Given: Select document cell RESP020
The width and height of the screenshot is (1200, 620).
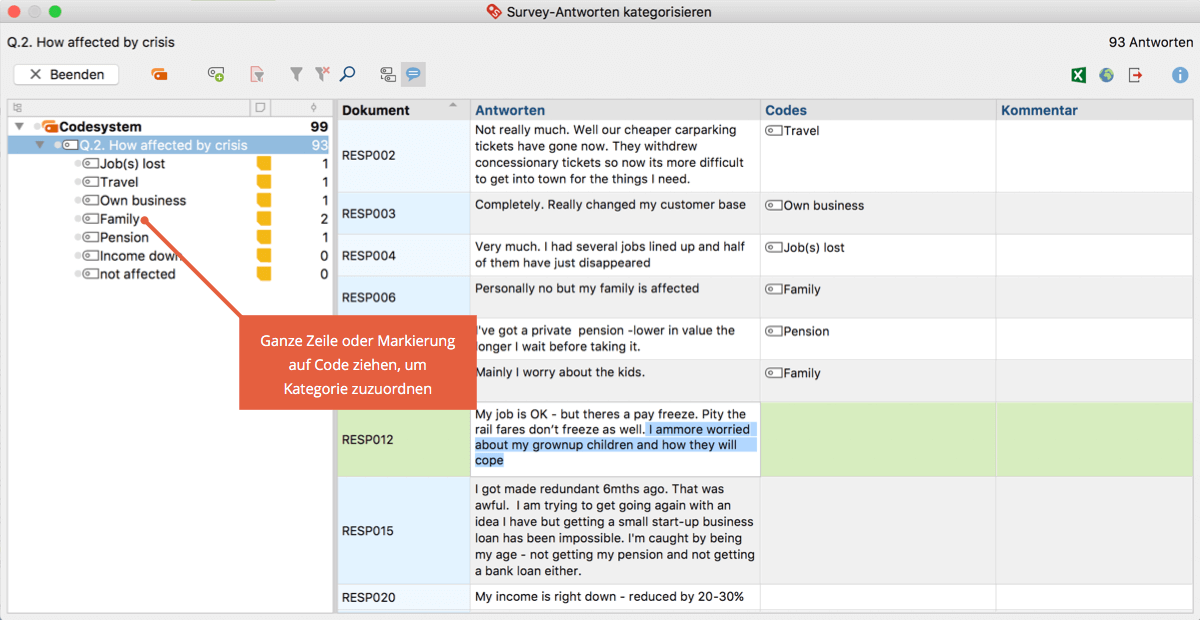Looking at the screenshot, I should 404,597.
